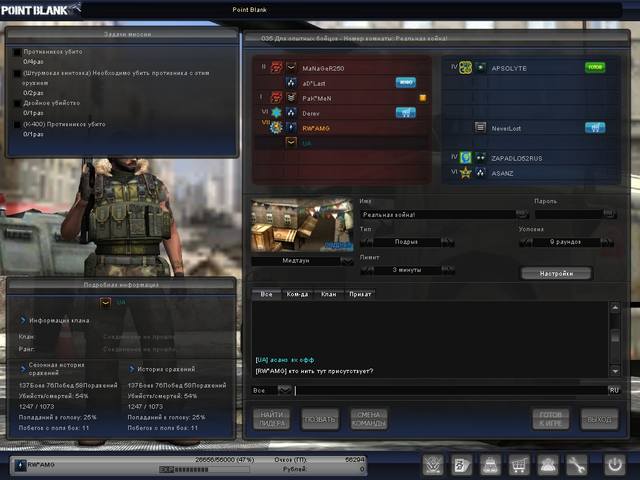Click the shop status badge next to Derex
Image resolution: width=640 pixels, height=480 pixels.
406,113
